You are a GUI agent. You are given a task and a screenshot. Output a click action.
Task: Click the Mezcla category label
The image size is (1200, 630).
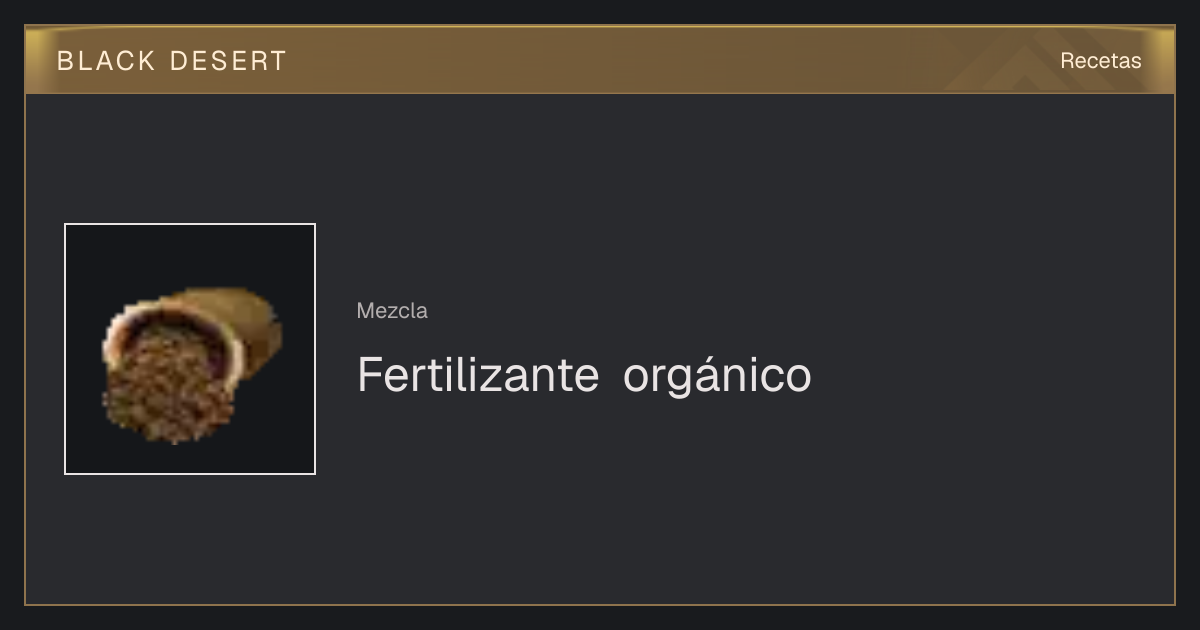[x=392, y=311]
